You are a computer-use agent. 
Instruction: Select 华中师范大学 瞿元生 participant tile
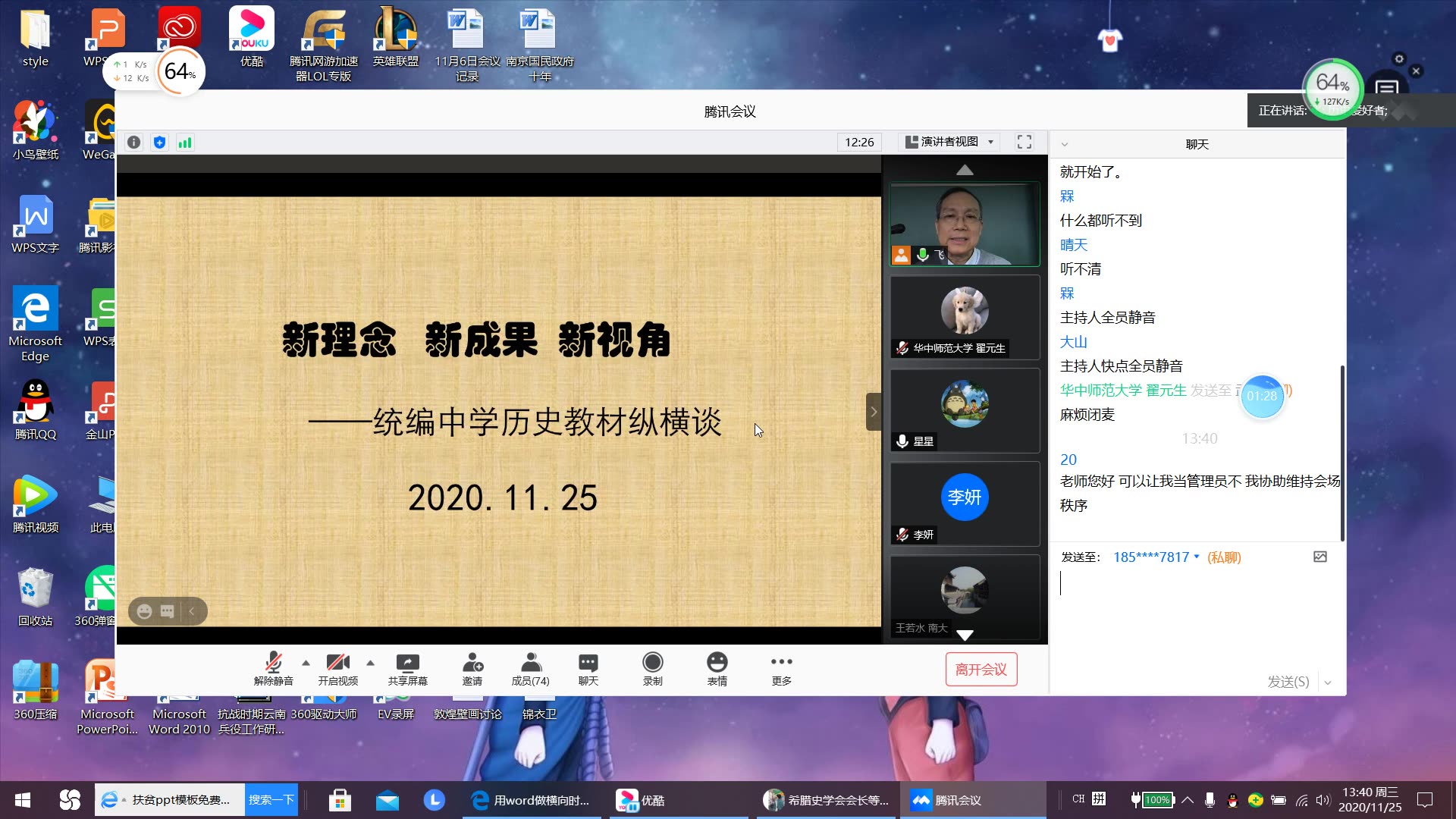(x=965, y=317)
